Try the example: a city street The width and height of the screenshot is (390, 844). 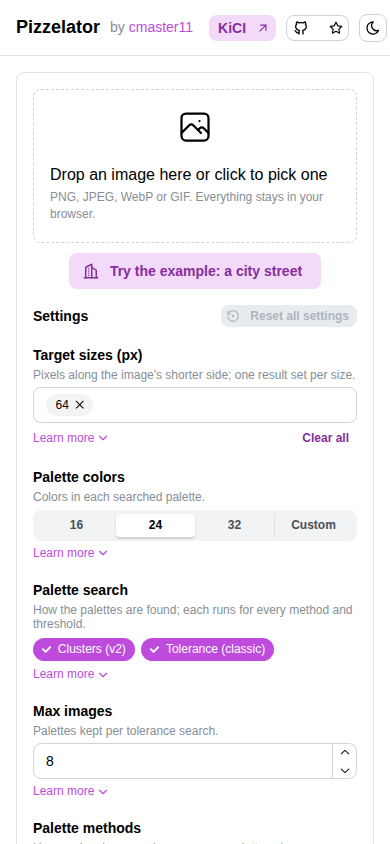point(195,271)
